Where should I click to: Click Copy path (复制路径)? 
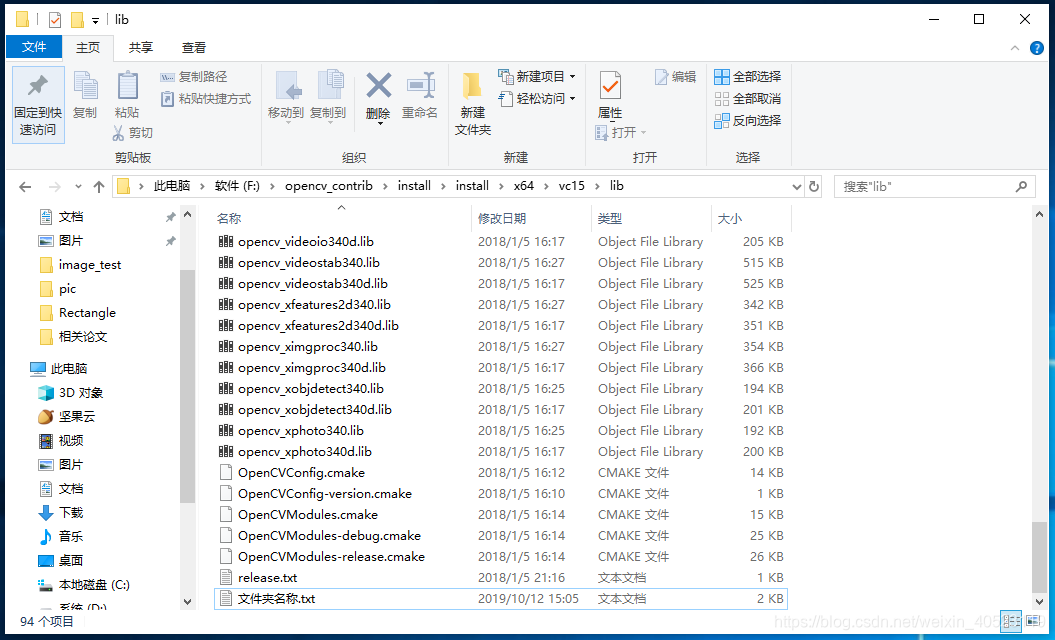[194, 77]
